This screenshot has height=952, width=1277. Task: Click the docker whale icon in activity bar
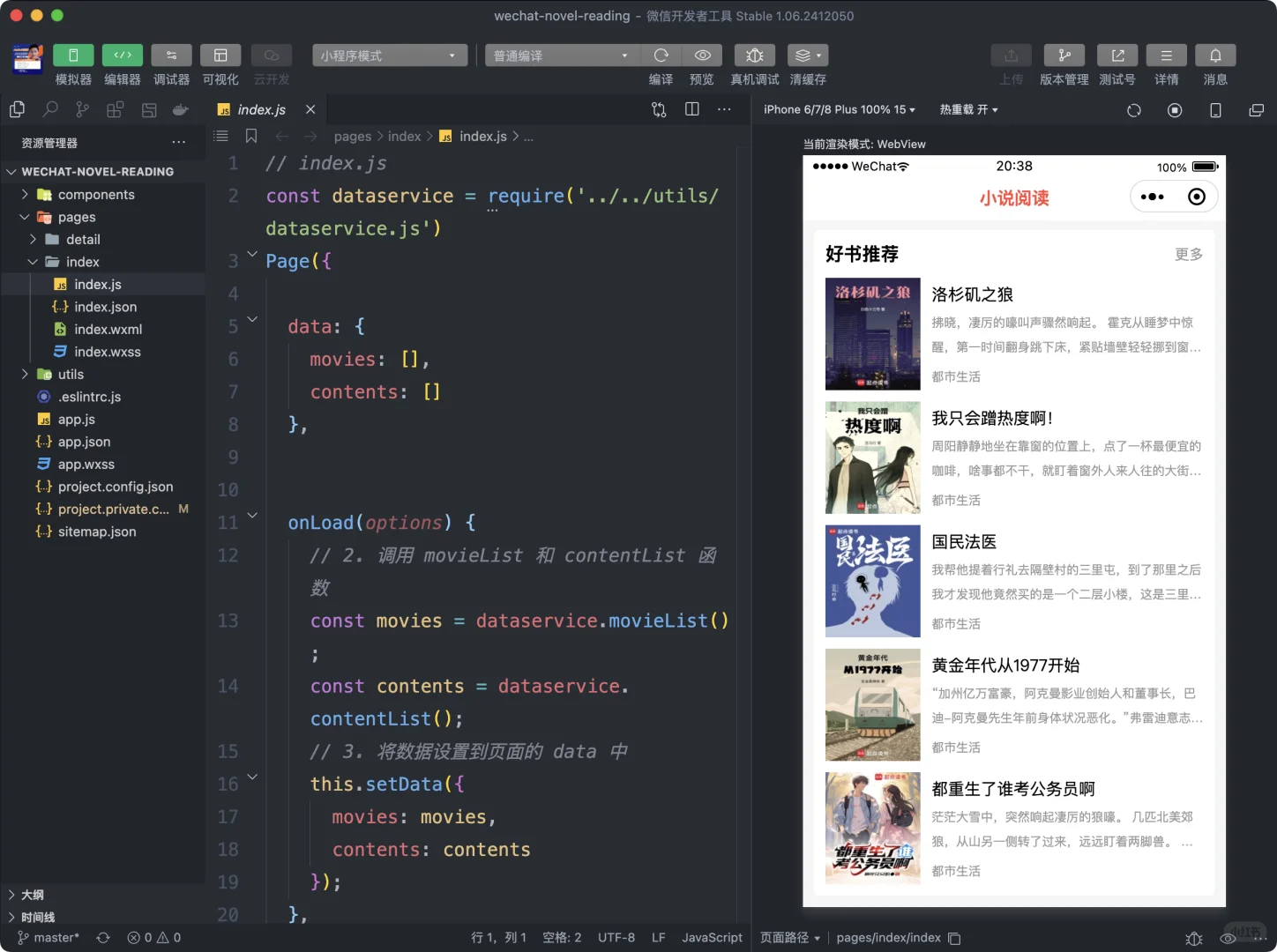(181, 109)
